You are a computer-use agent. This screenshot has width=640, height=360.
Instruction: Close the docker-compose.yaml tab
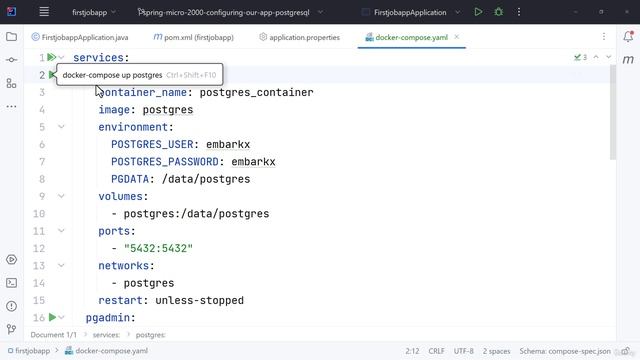(x=457, y=37)
